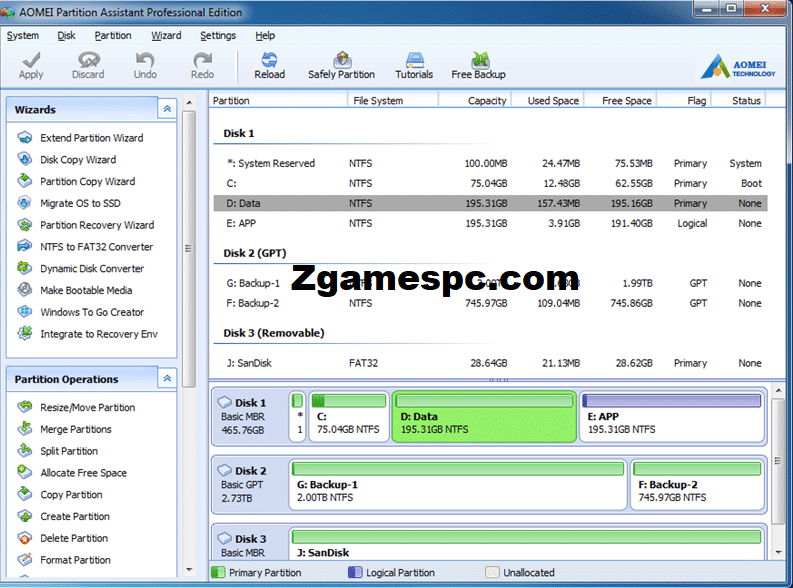Click the E: APP block in disk map
The width and height of the screenshot is (793, 588).
[672, 416]
